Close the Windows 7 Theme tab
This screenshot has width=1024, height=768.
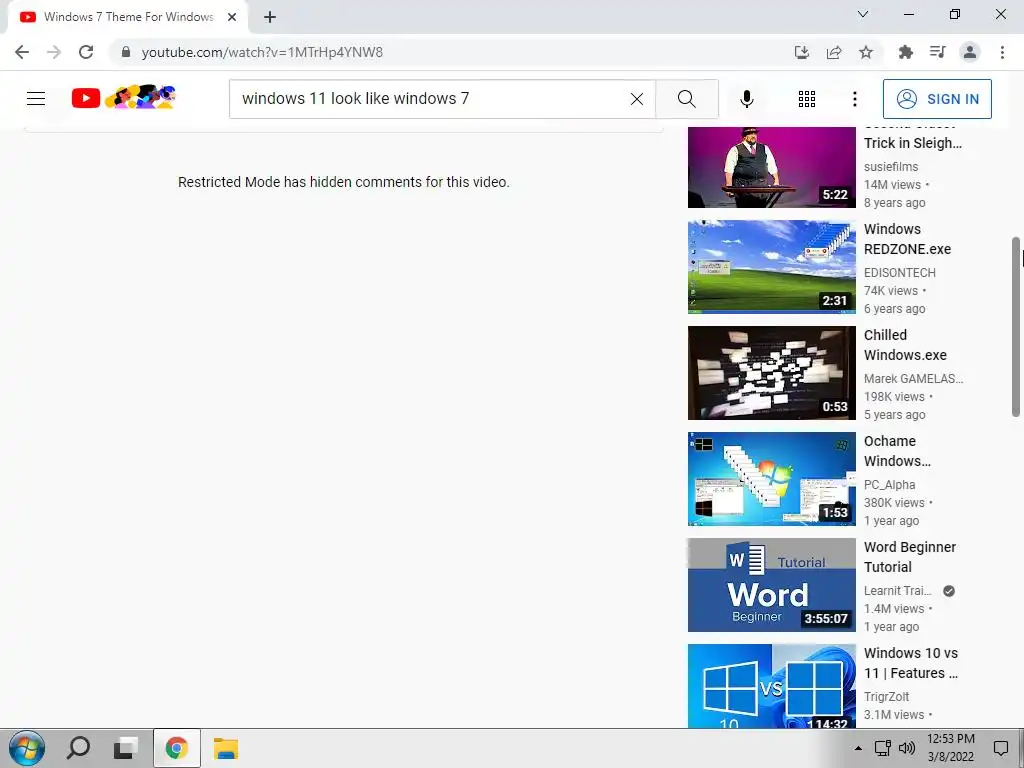232,17
